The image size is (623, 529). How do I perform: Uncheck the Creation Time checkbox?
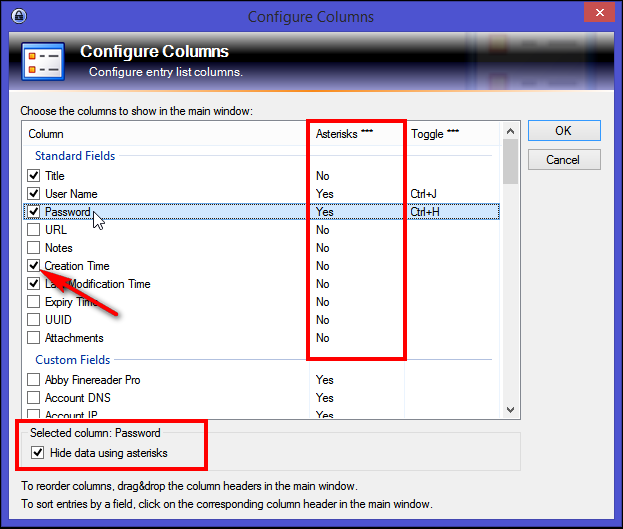[x=34, y=265]
